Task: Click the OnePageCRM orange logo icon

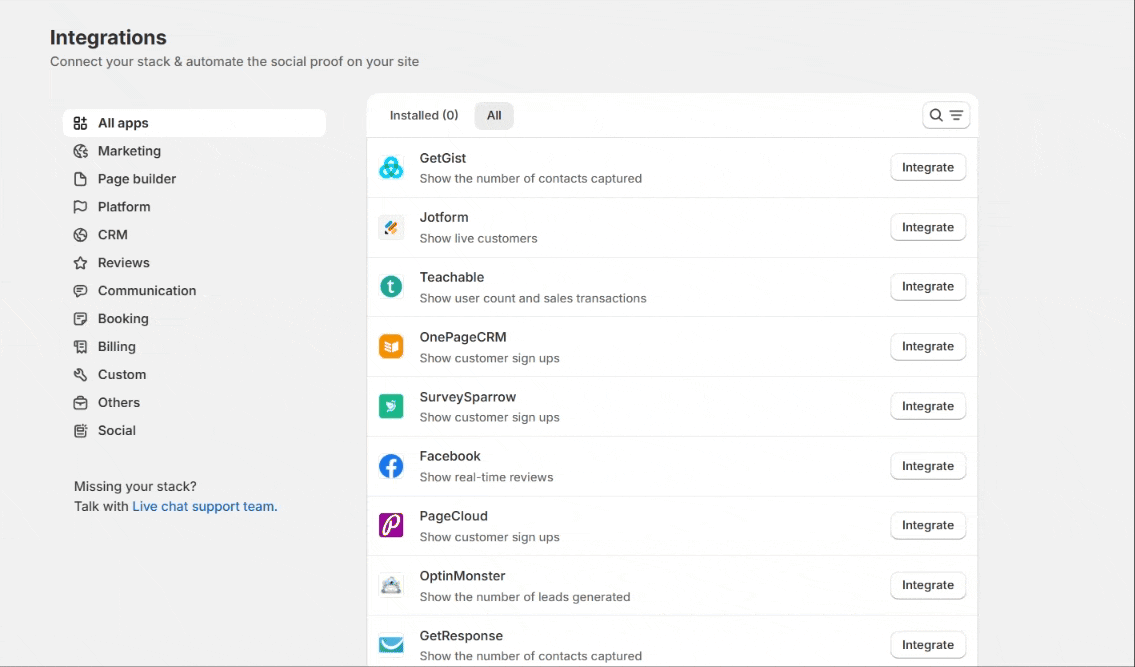Action: (391, 347)
